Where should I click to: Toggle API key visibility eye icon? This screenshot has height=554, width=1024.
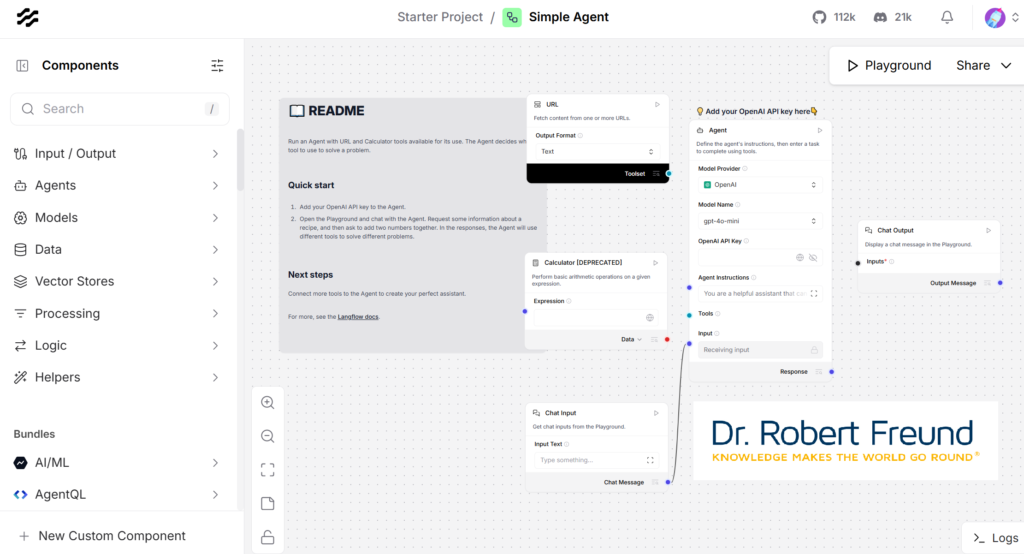coord(813,257)
